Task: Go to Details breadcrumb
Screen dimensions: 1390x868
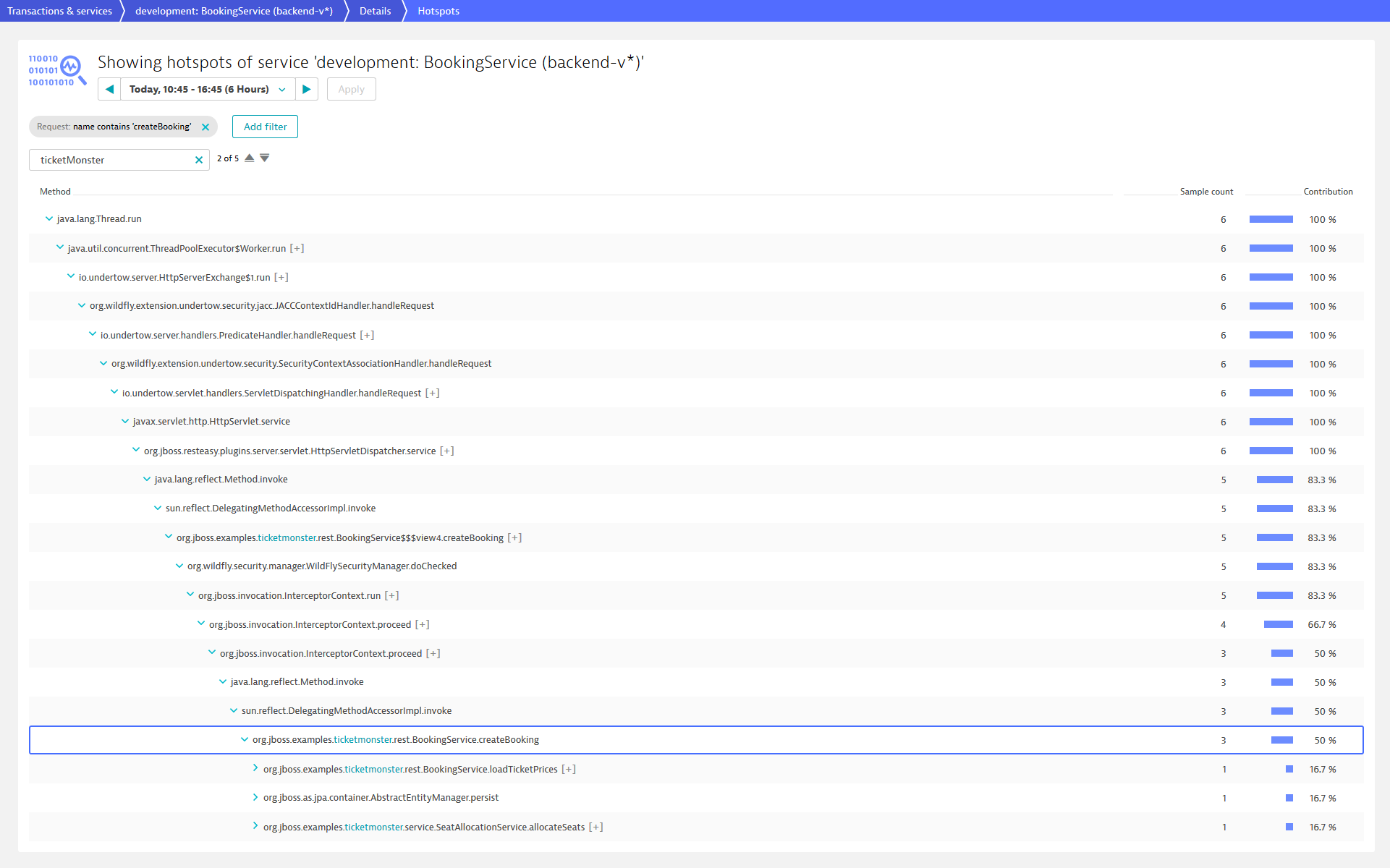Action: [x=375, y=11]
